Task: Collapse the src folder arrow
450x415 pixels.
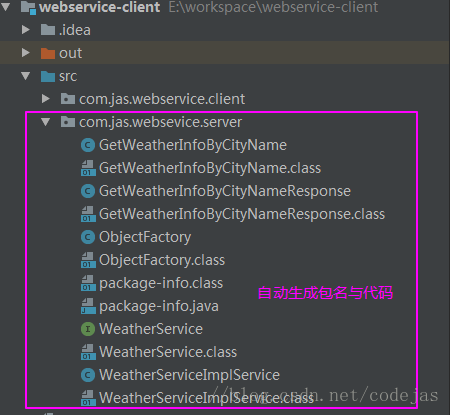Action: coord(26,76)
